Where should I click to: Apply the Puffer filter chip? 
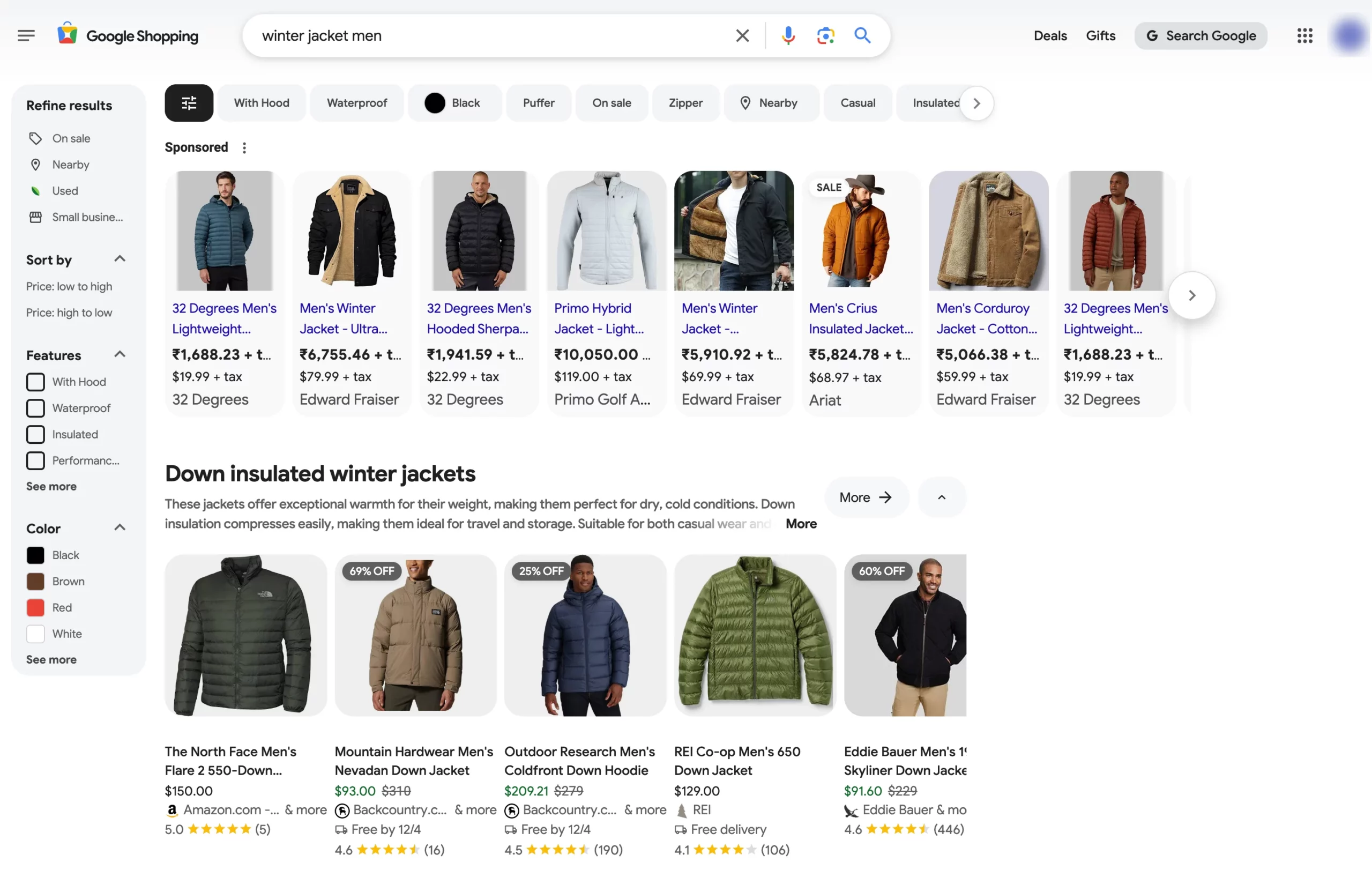pos(539,103)
